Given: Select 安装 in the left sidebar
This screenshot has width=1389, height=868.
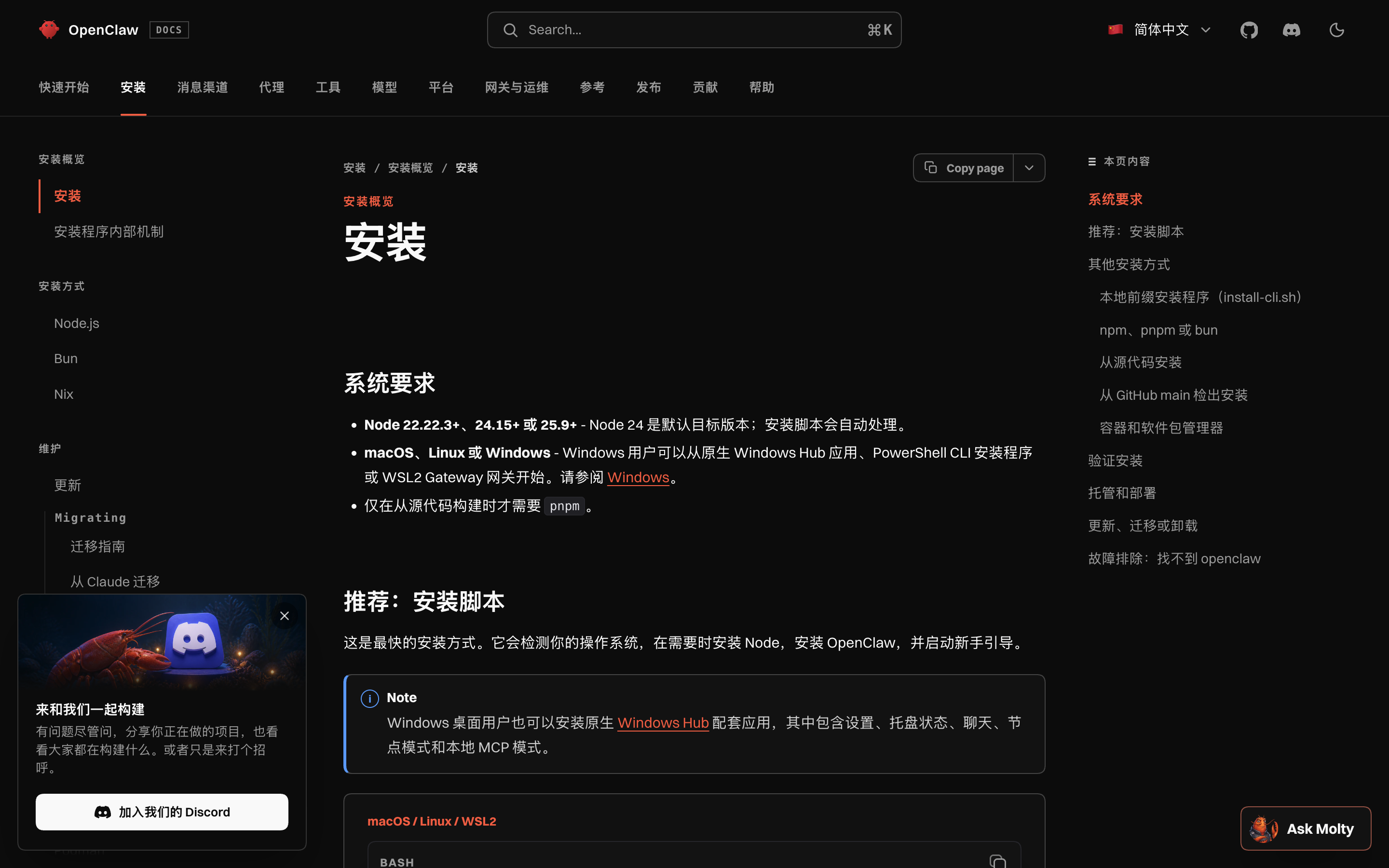Looking at the screenshot, I should tap(68, 196).
